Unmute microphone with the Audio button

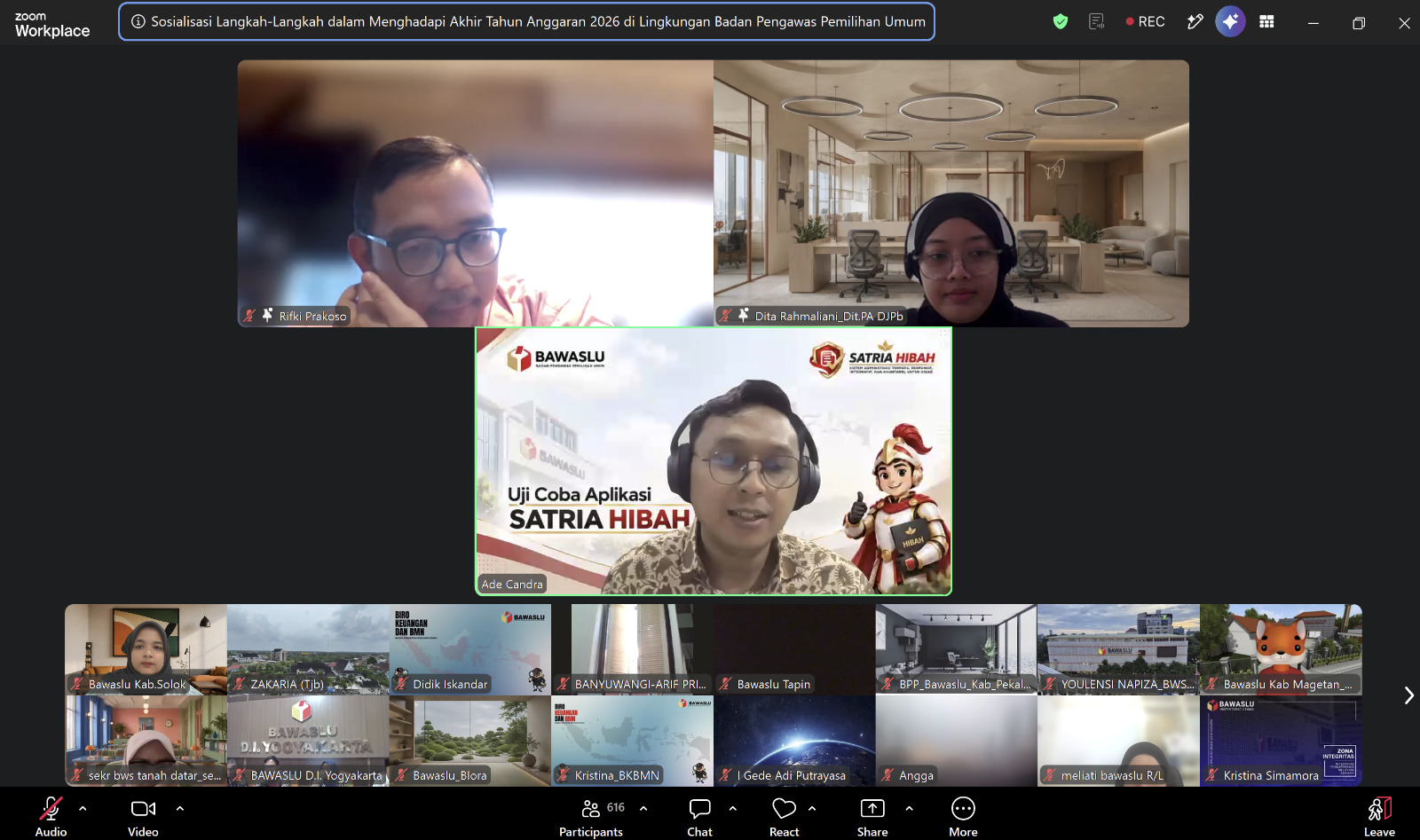(51, 816)
